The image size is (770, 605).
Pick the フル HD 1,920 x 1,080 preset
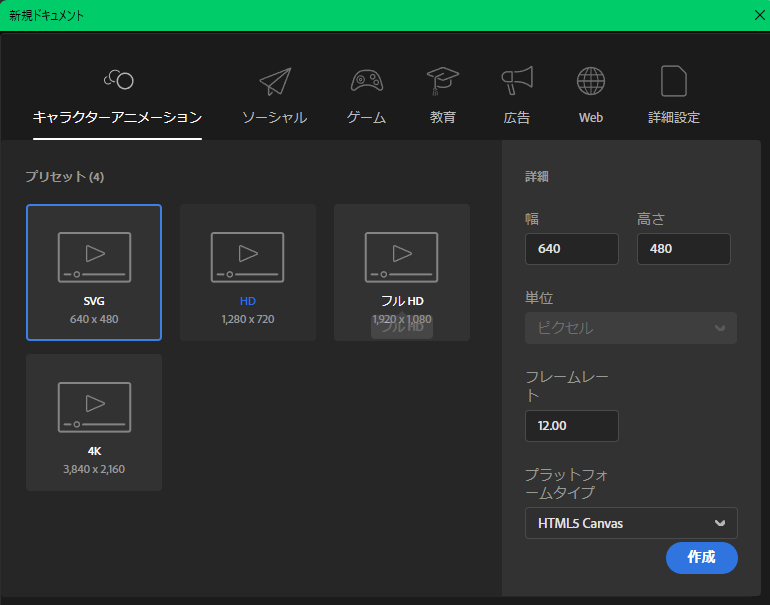coord(402,272)
